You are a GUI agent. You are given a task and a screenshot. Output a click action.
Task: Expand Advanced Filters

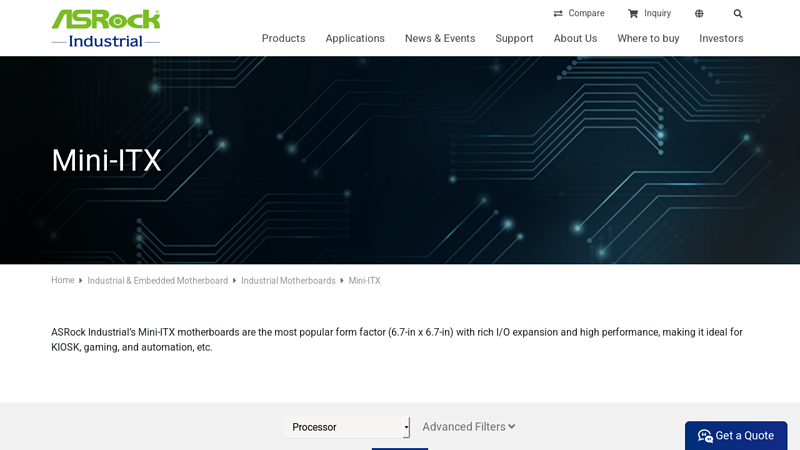pyautogui.click(x=468, y=427)
